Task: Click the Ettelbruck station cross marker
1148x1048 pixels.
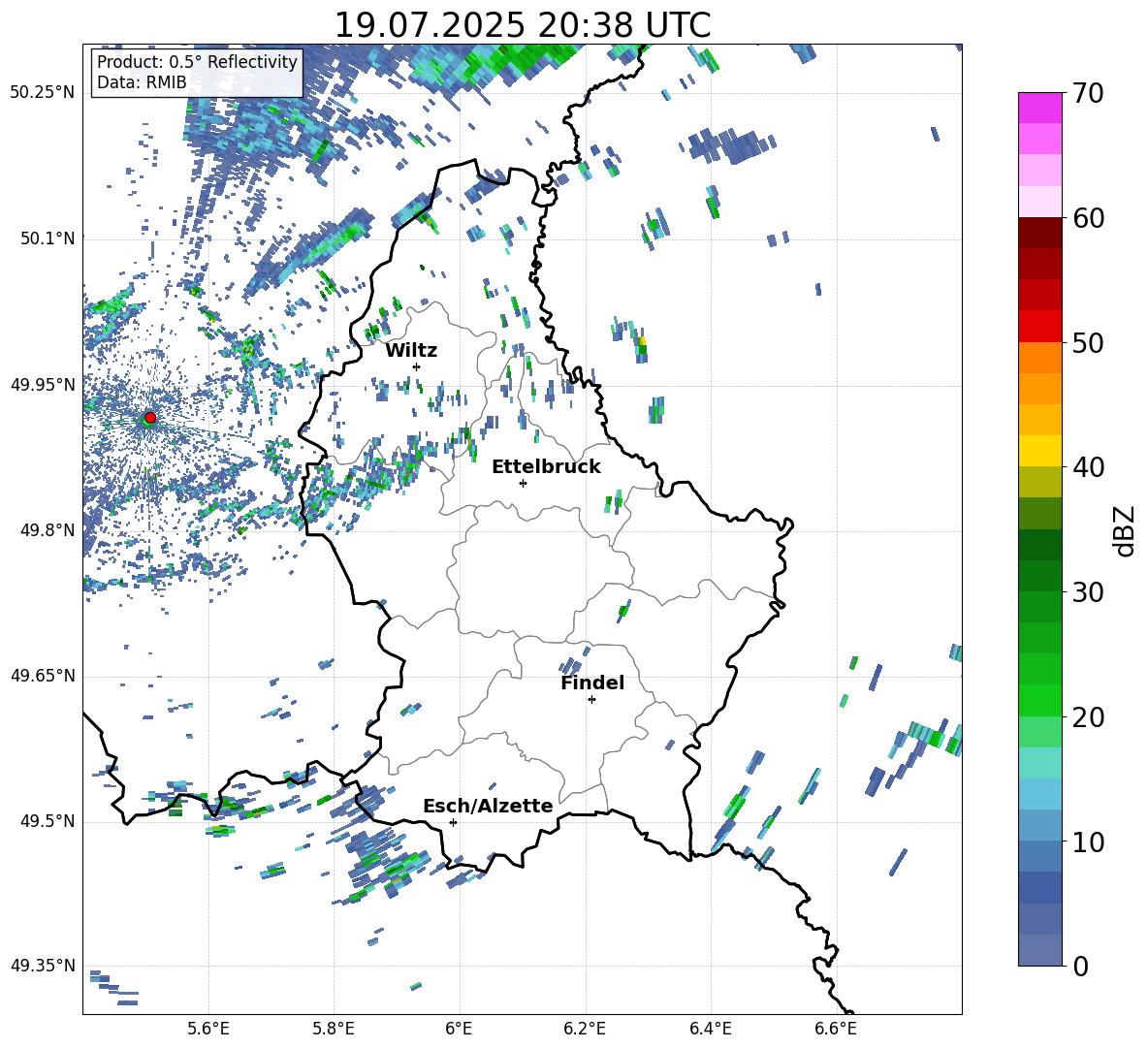Action: (523, 483)
